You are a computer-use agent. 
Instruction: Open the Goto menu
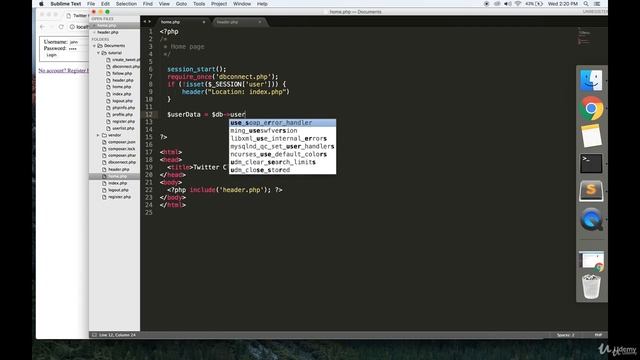point(181,4)
